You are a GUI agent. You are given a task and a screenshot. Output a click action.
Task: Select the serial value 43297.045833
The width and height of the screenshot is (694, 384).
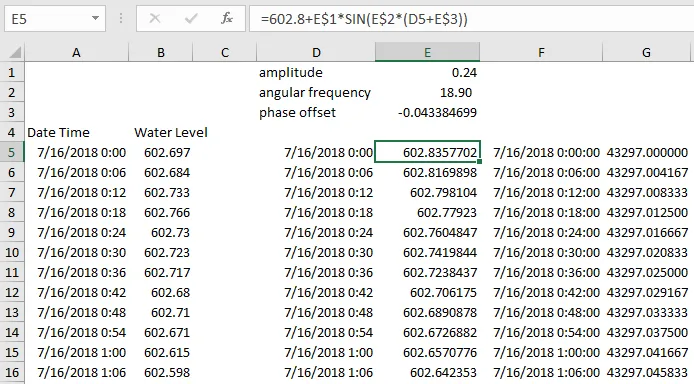pos(646,372)
